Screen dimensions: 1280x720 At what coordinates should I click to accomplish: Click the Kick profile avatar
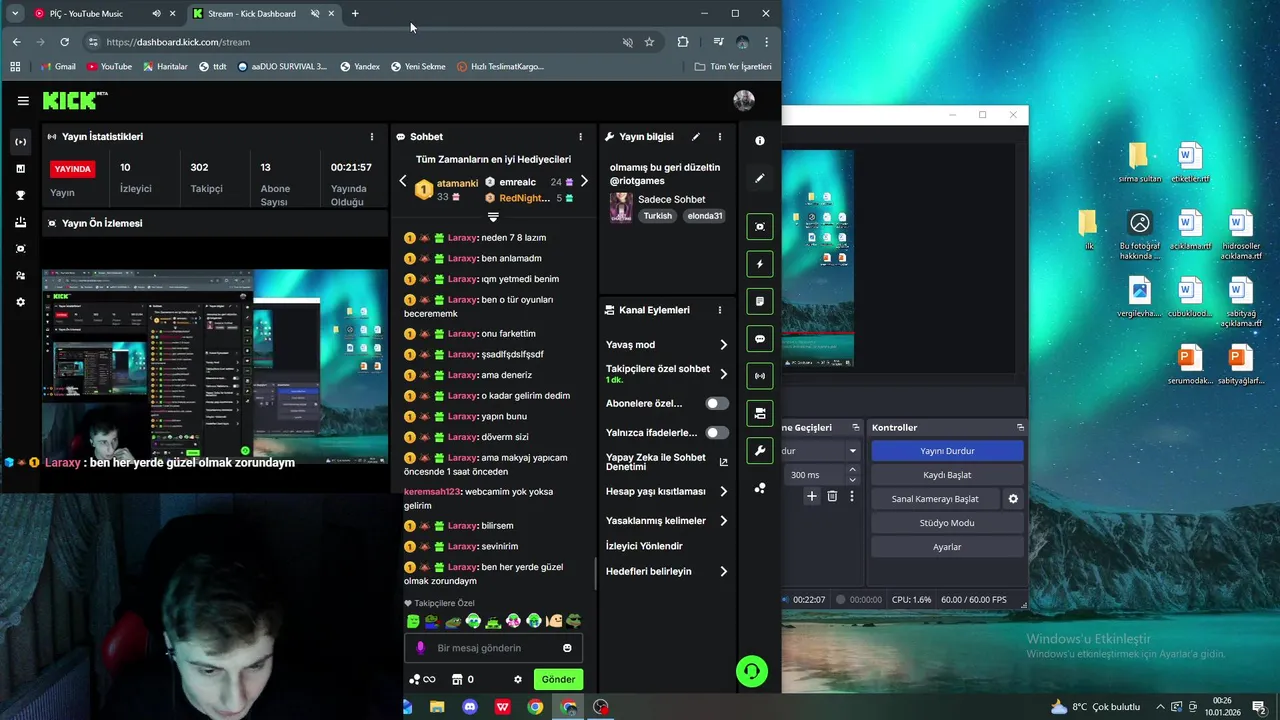click(743, 100)
